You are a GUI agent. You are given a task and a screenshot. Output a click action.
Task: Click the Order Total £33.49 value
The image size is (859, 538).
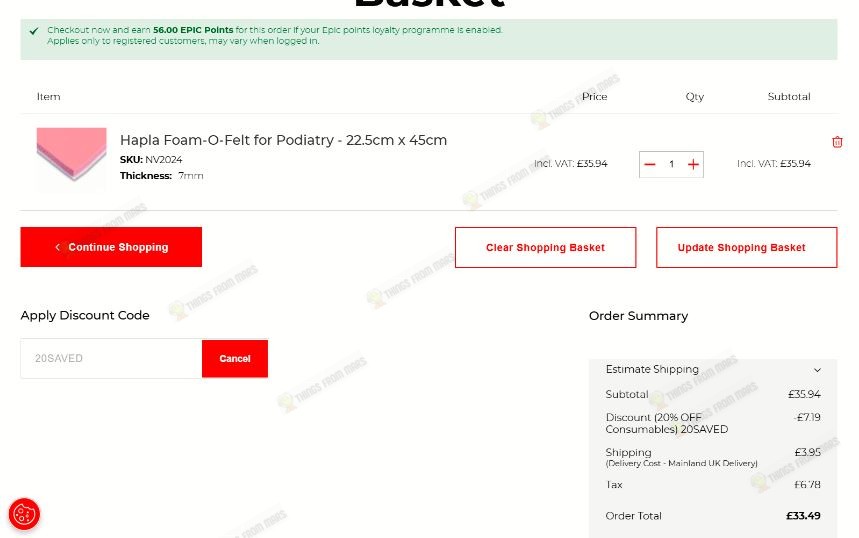pyautogui.click(x=803, y=516)
